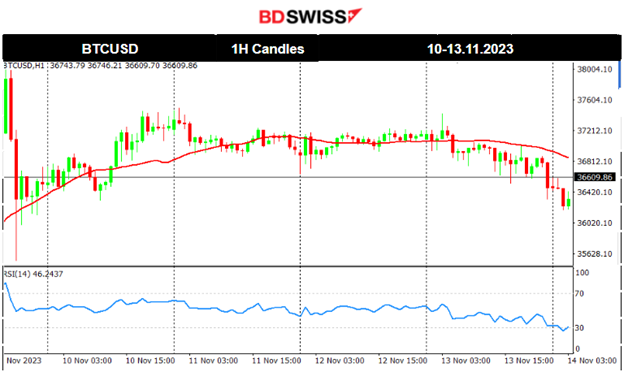Click time label 13 Nov 03:00
The width and height of the screenshot is (624, 372).
click(466, 360)
